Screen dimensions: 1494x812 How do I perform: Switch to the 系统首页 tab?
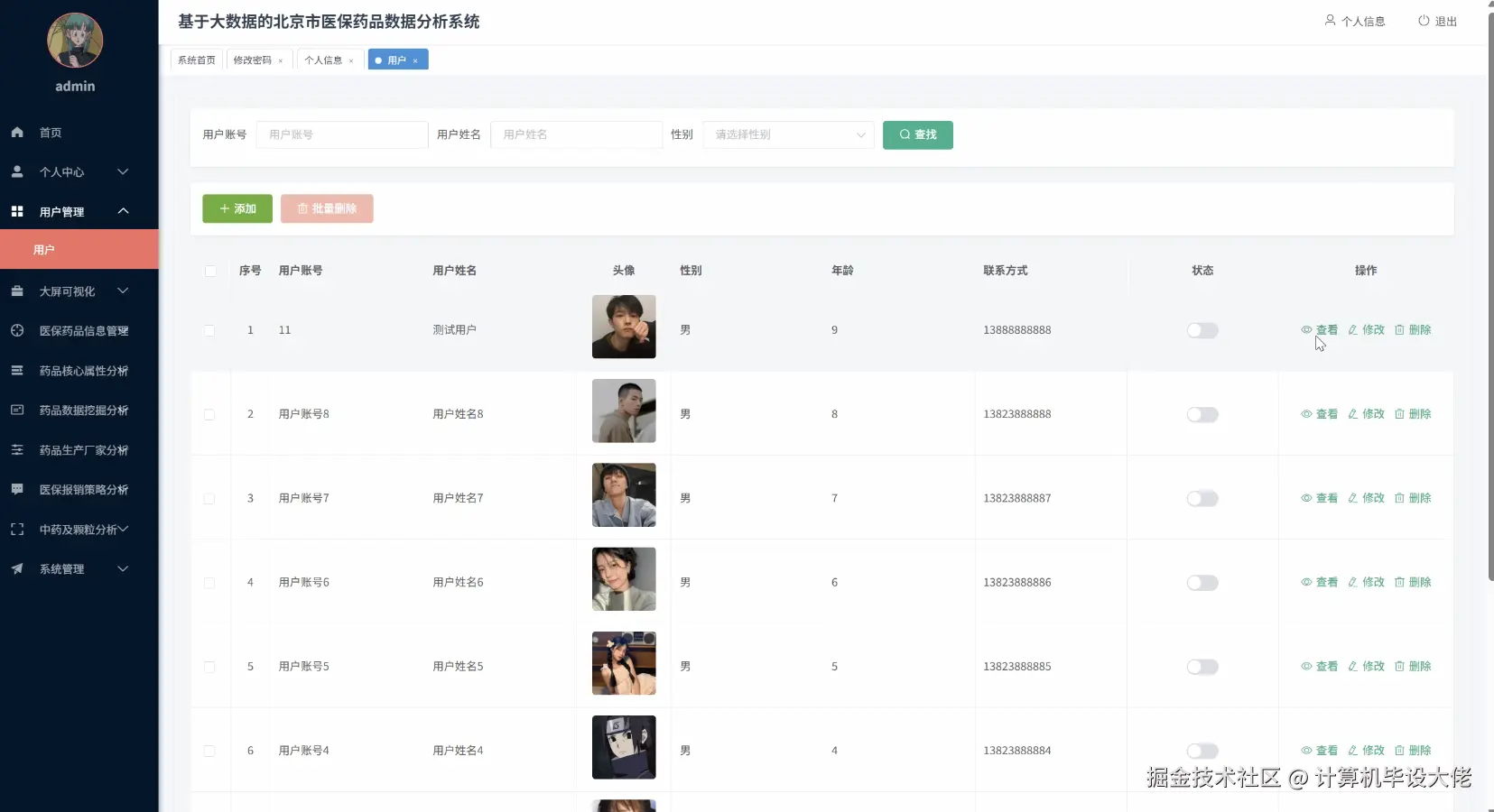[x=196, y=60]
